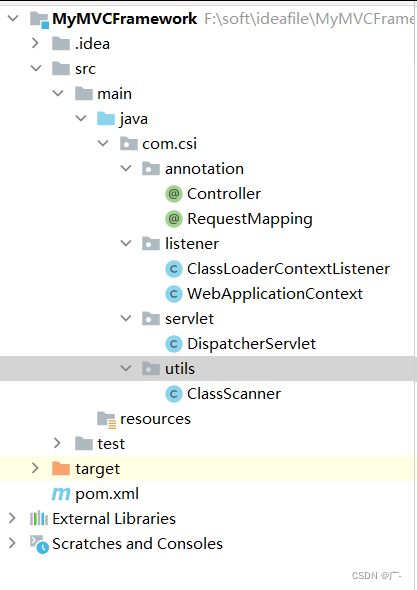Select the com.csi package

point(169,144)
